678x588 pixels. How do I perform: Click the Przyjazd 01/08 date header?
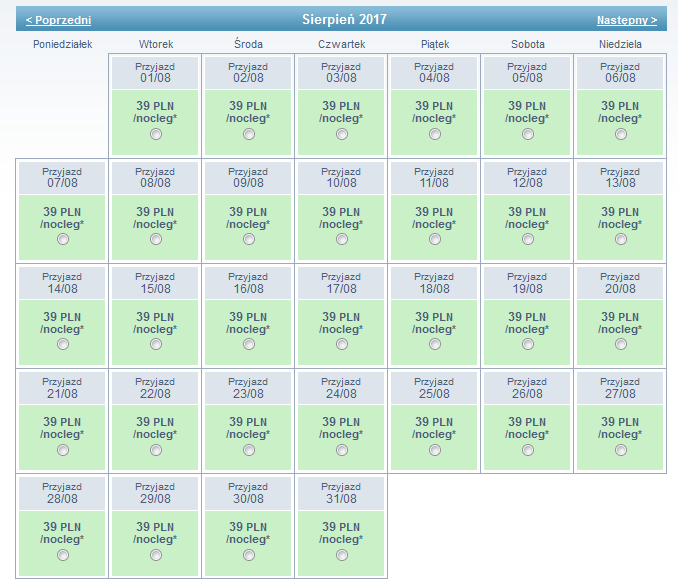155,73
